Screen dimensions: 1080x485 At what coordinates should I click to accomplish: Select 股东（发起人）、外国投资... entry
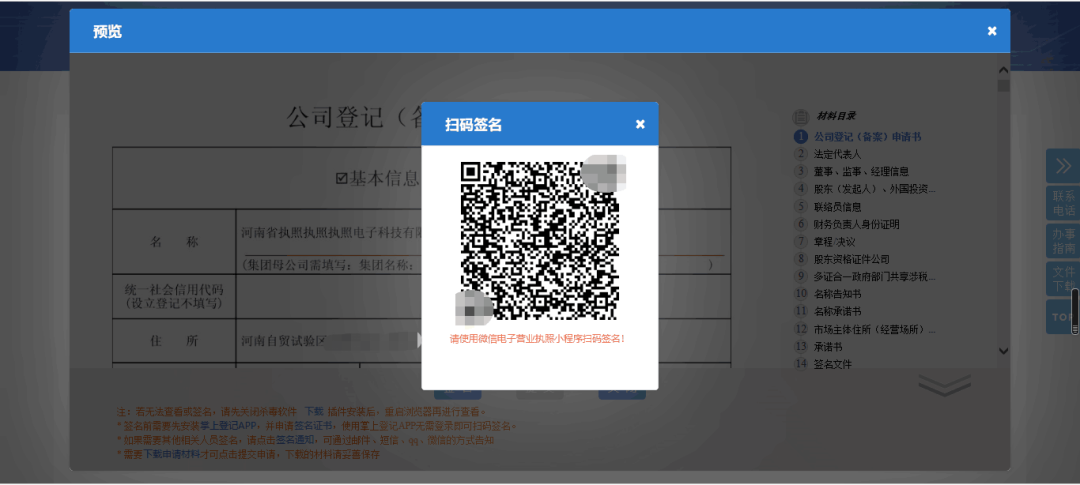874,189
